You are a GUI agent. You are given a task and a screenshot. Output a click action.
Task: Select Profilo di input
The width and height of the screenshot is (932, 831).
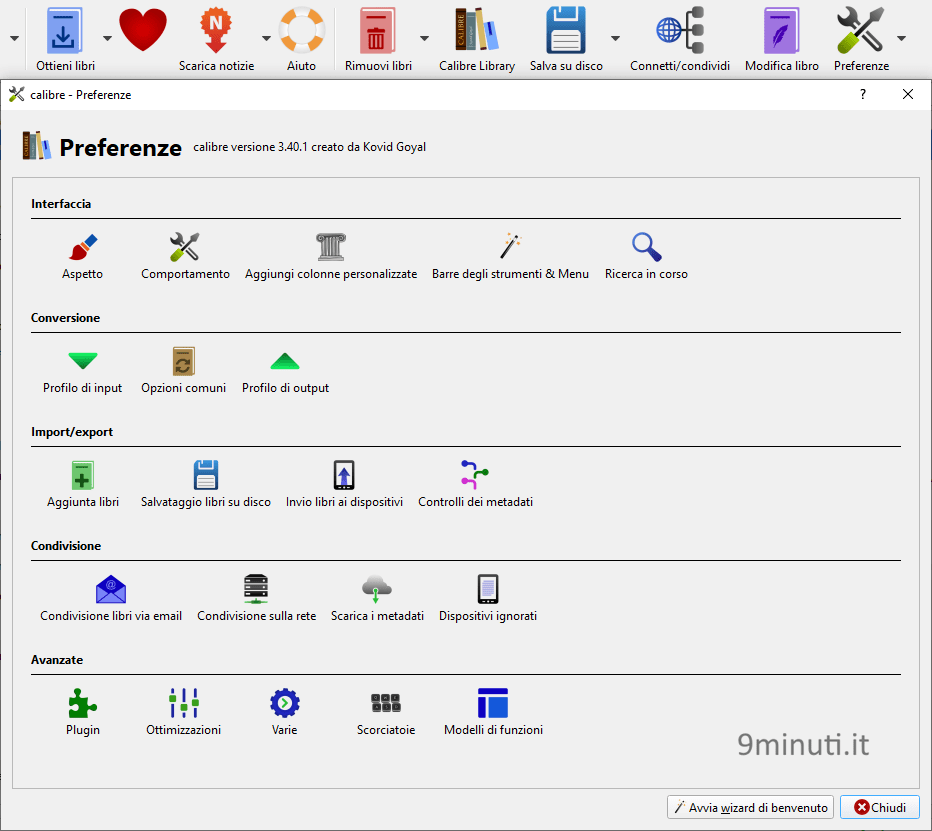point(82,370)
